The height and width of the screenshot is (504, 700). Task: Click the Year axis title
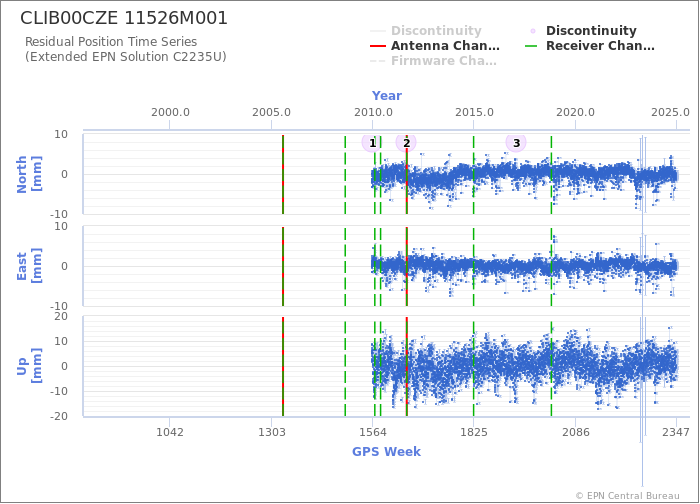tap(387, 96)
